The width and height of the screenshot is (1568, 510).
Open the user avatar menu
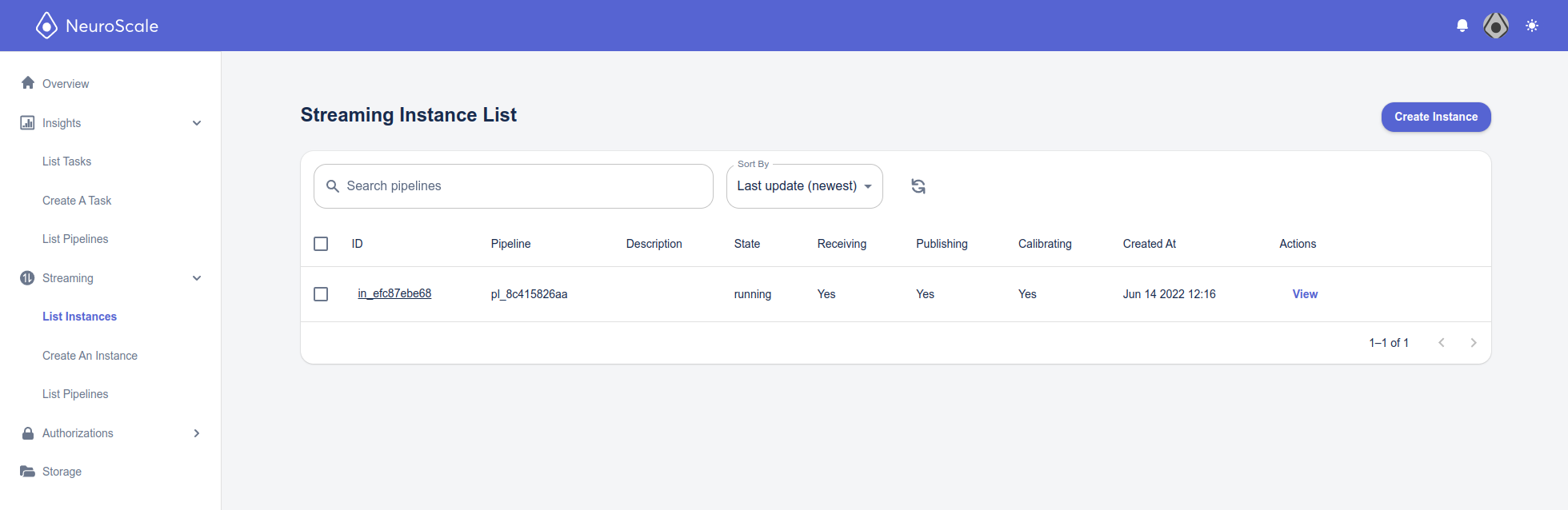pos(1496,26)
